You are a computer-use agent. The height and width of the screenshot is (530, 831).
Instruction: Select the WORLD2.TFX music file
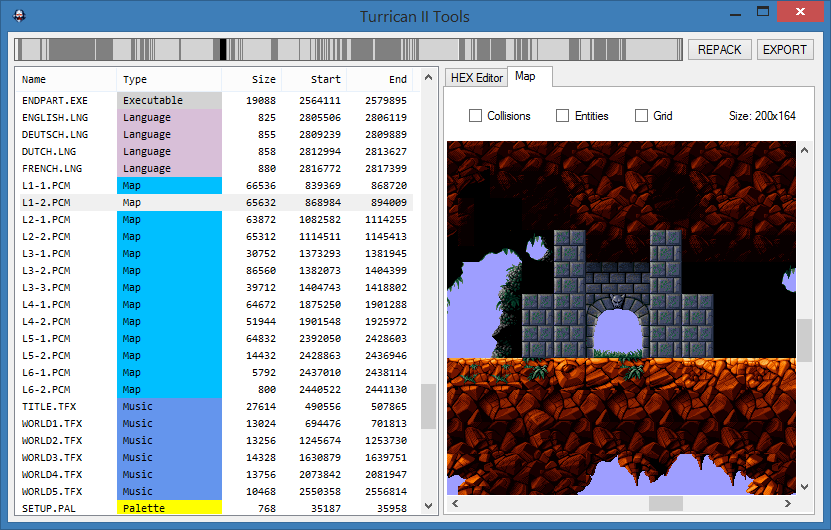tap(214, 440)
